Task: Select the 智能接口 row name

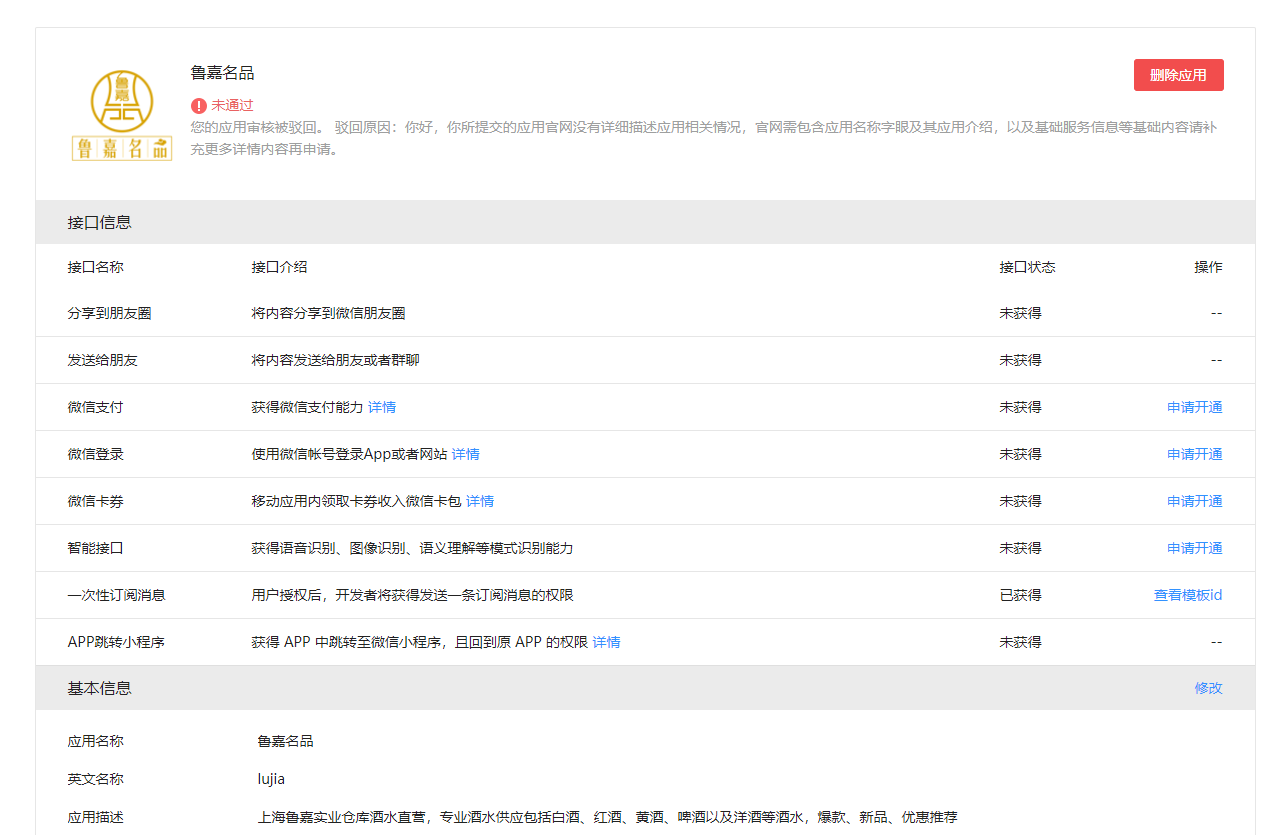Action: [x=96, y=548]
